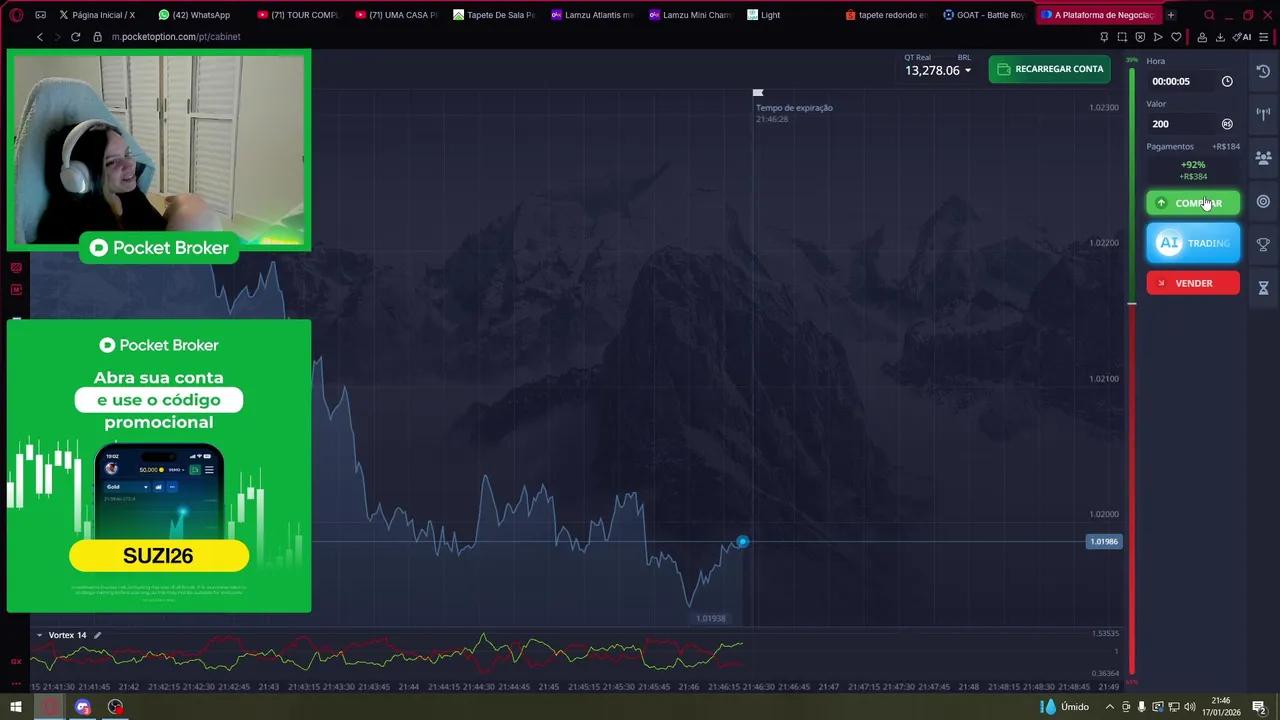Image resolution: width=1280 pixels, height=720 pixels.
Task: Open Opera GX from the taskbar
Action: coord(50,707)
